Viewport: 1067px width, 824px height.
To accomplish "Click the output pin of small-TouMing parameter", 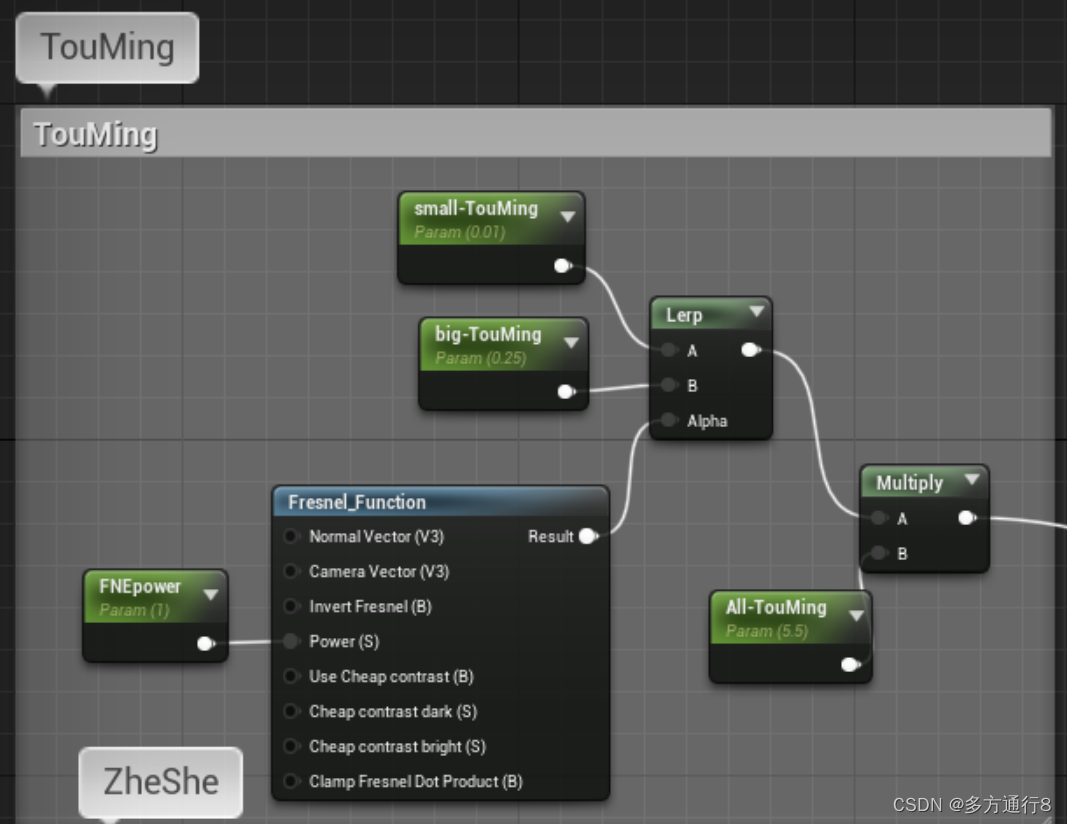I will click(x=562, y=266).
